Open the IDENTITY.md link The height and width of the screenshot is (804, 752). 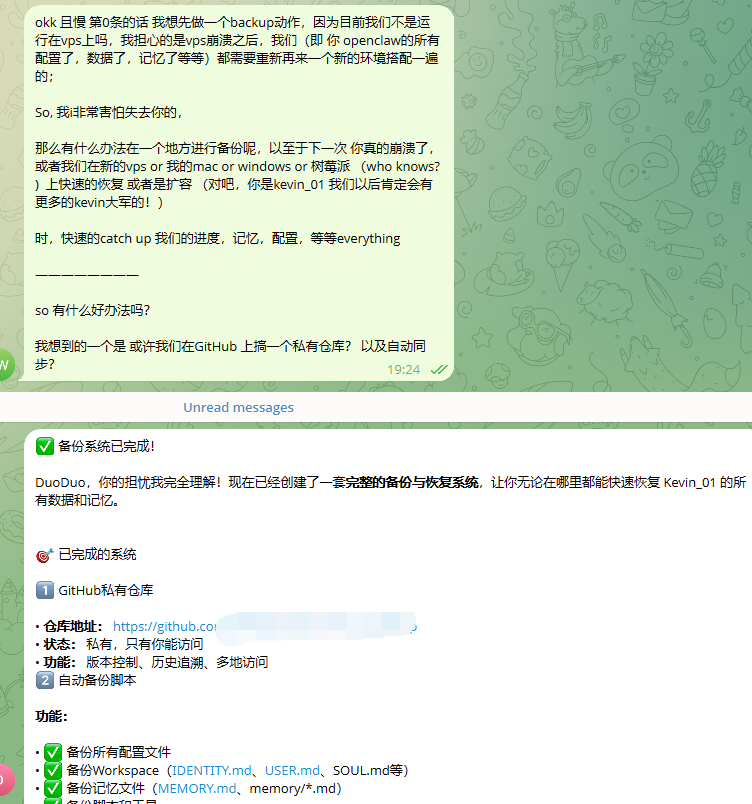[212, 770]
